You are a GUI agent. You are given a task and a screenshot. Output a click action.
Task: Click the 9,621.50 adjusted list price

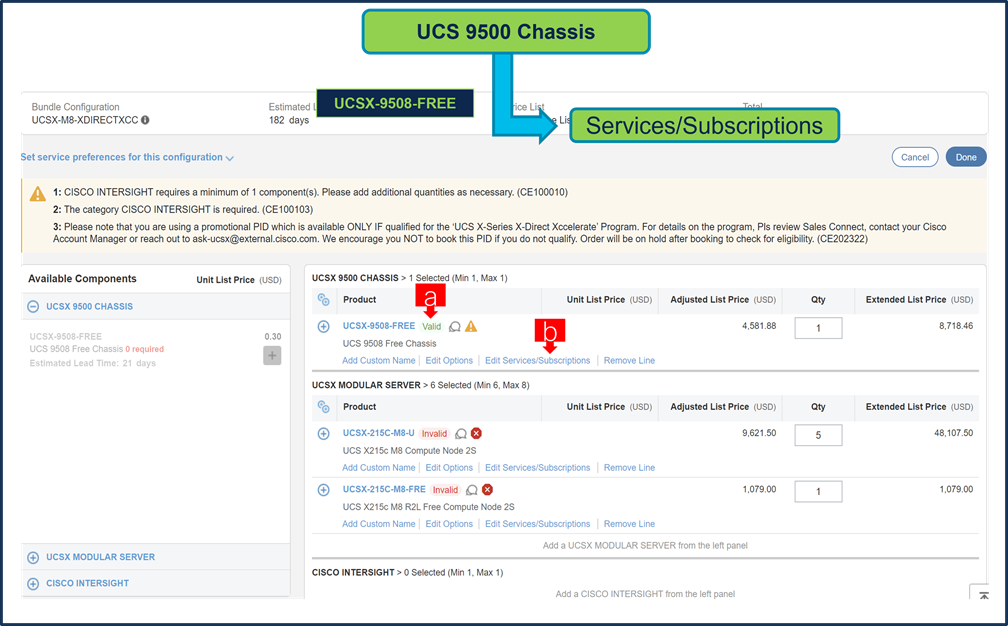pyautogui.click(x=759, y=433)
